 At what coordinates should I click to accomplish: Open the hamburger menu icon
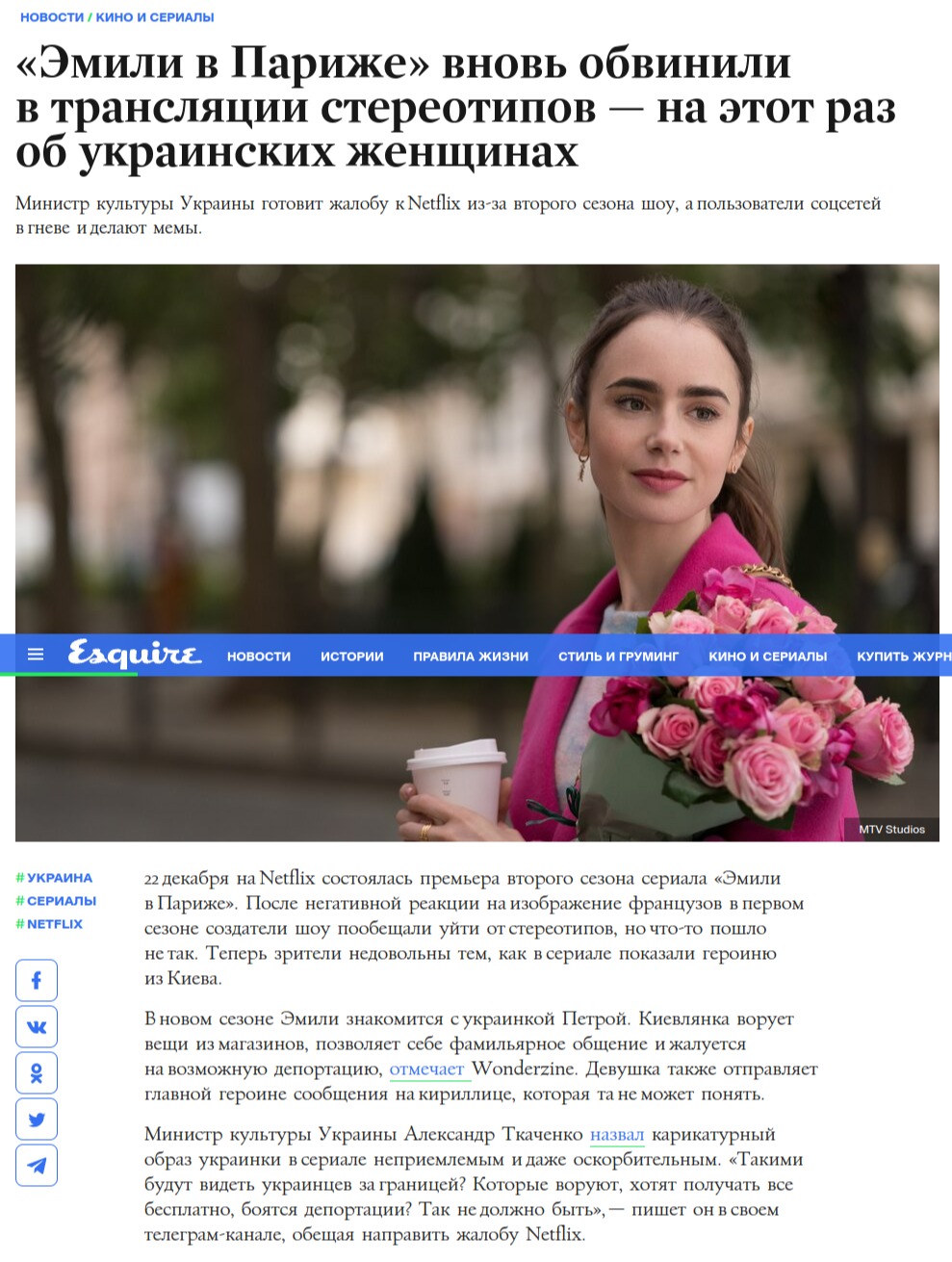(36, 656)
